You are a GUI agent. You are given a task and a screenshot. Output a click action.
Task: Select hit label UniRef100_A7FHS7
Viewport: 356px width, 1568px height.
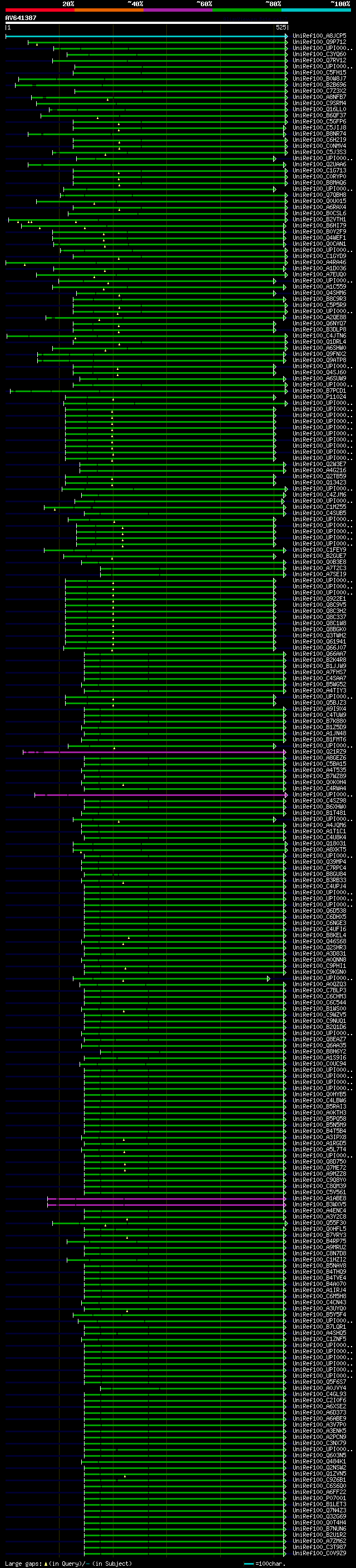click(x=319, y=672)
